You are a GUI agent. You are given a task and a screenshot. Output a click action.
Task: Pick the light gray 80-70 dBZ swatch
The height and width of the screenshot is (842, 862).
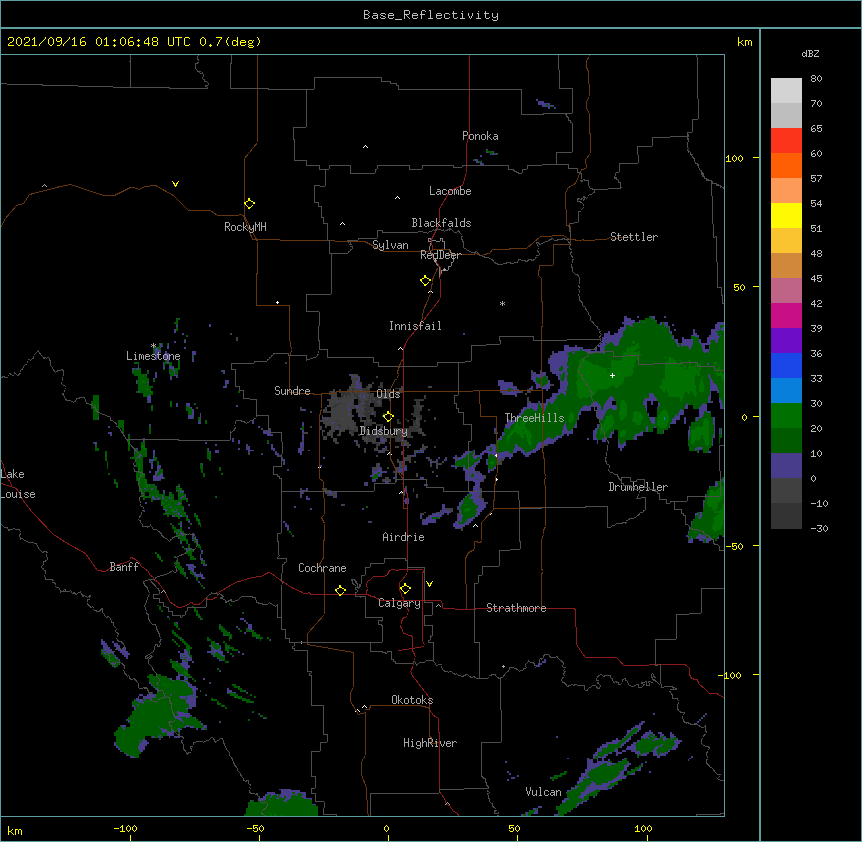[x=786, y=91]
